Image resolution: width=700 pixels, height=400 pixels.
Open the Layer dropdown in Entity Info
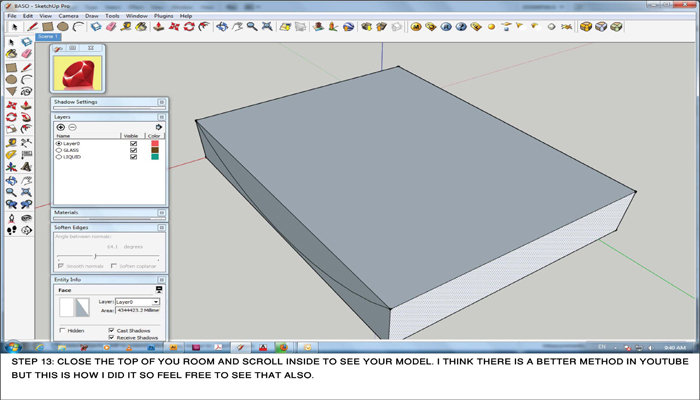155,302
